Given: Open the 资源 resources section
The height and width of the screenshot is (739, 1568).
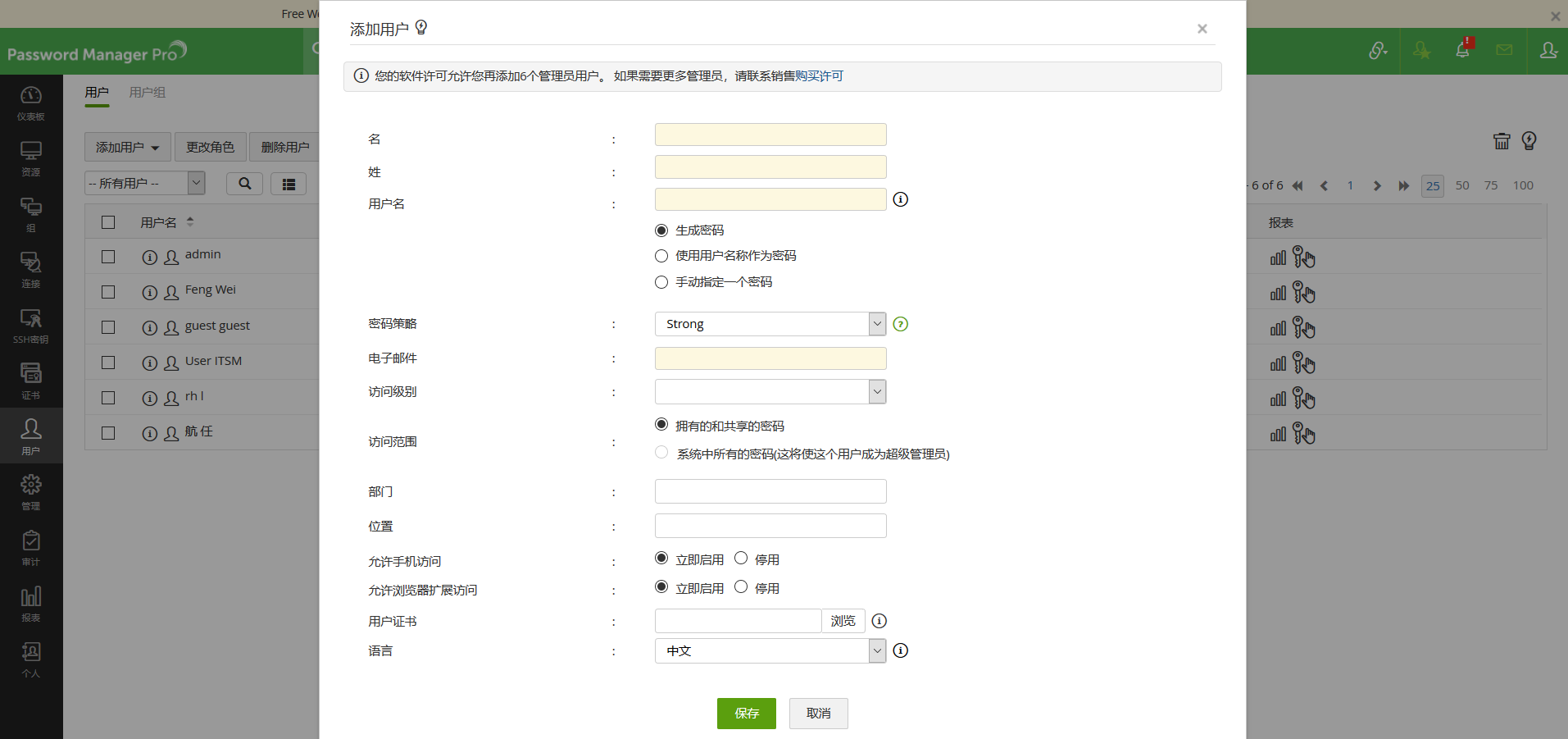Looking at the screenshot, I should tap(31, 158).
